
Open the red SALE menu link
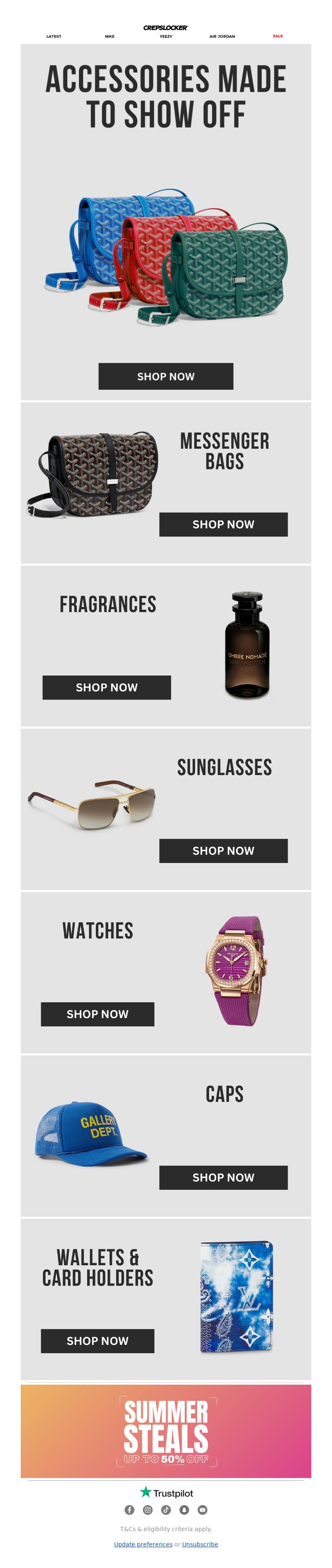pyautogui.click(x=278, y=36)
